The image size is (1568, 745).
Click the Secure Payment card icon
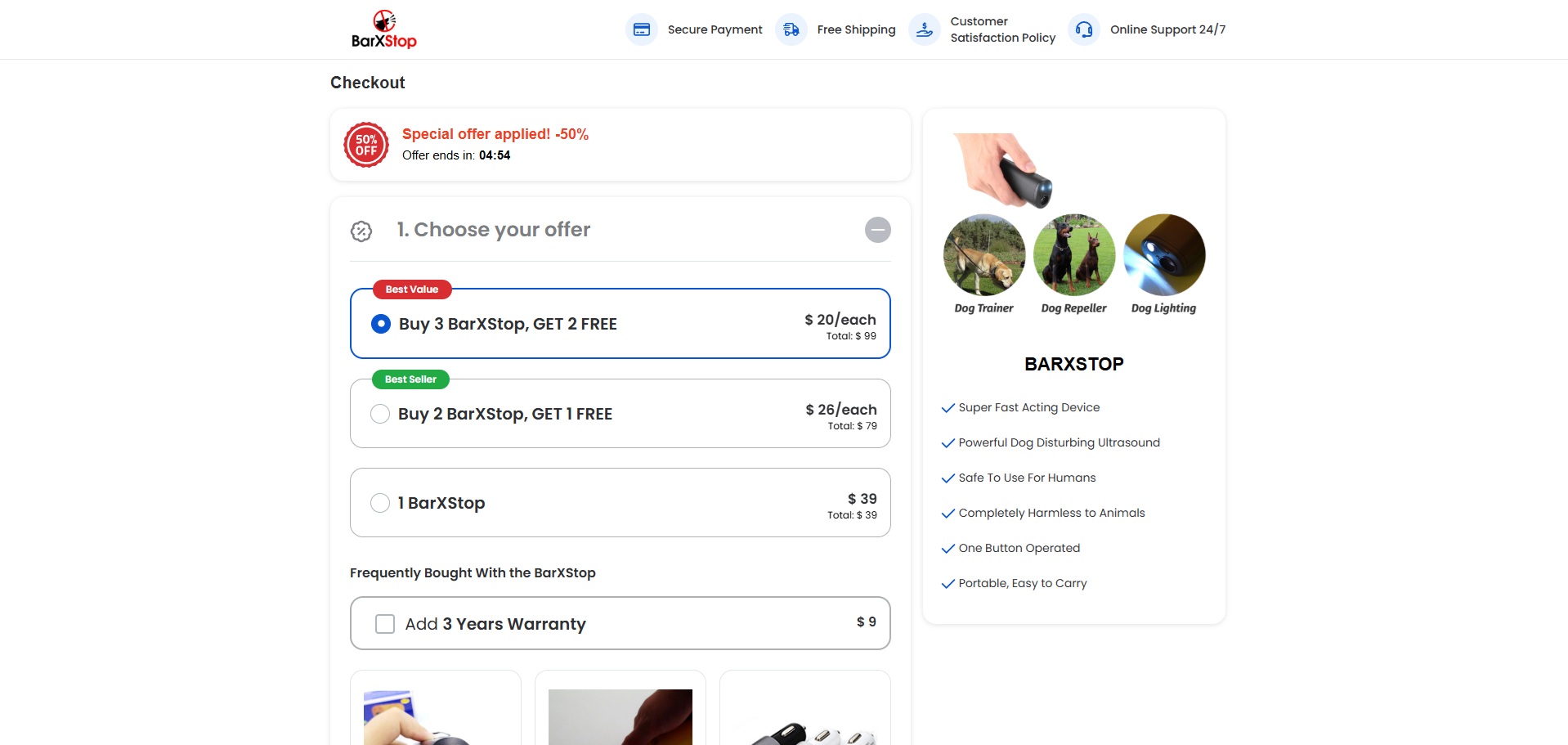click(642, 29)
